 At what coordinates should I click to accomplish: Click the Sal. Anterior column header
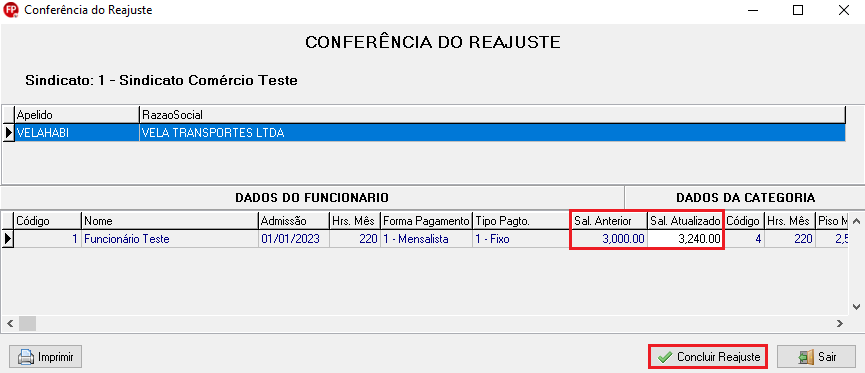[x=608, y=221]
